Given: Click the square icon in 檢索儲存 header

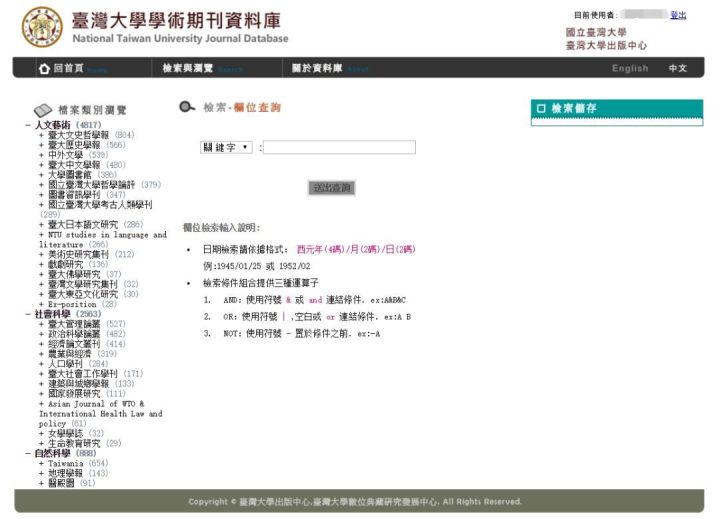Looking at the screenshot, I should click(x=541, y=108).
